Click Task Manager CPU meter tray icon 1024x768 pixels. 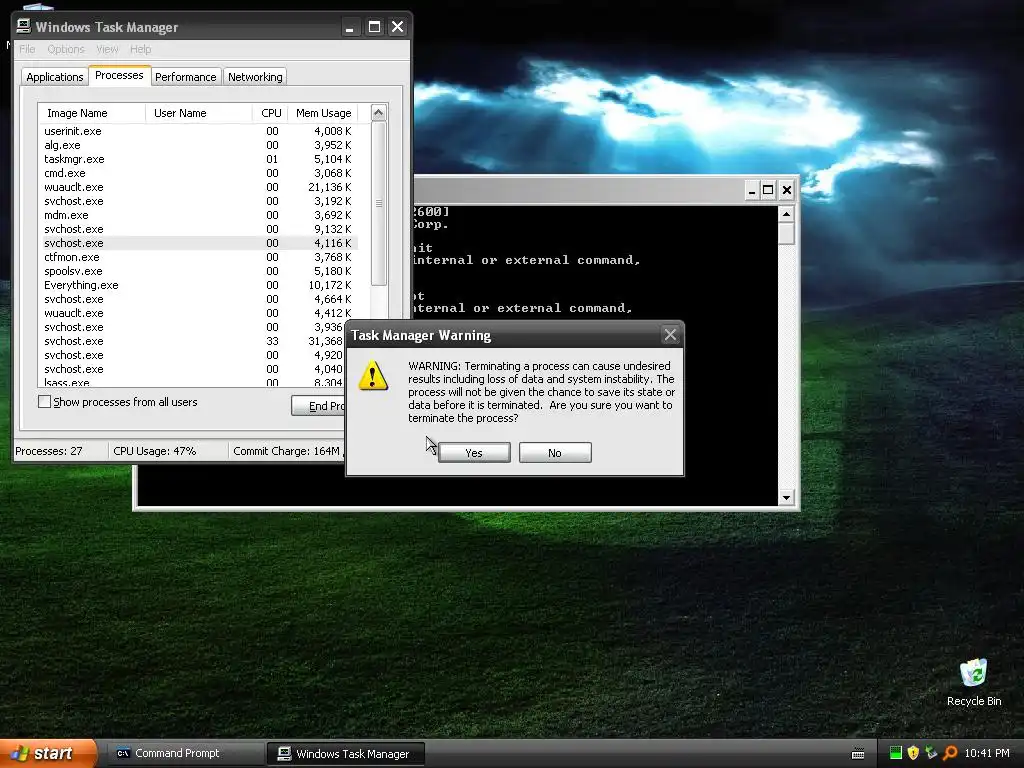tap(895, 753)
